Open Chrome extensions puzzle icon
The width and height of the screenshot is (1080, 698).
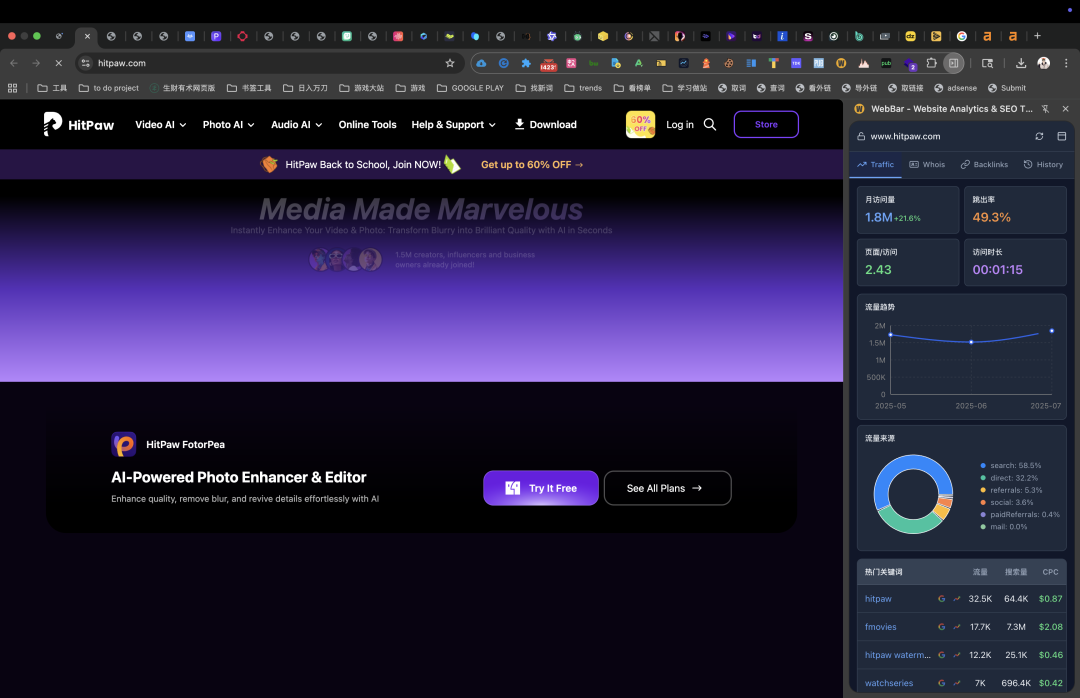931,63
